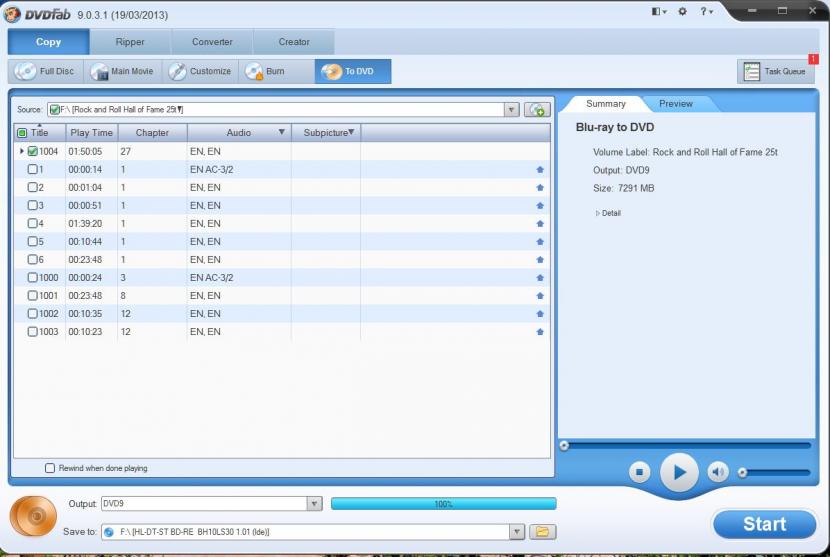Choose the Burn mode
The image size is (830, 557).
276,71
